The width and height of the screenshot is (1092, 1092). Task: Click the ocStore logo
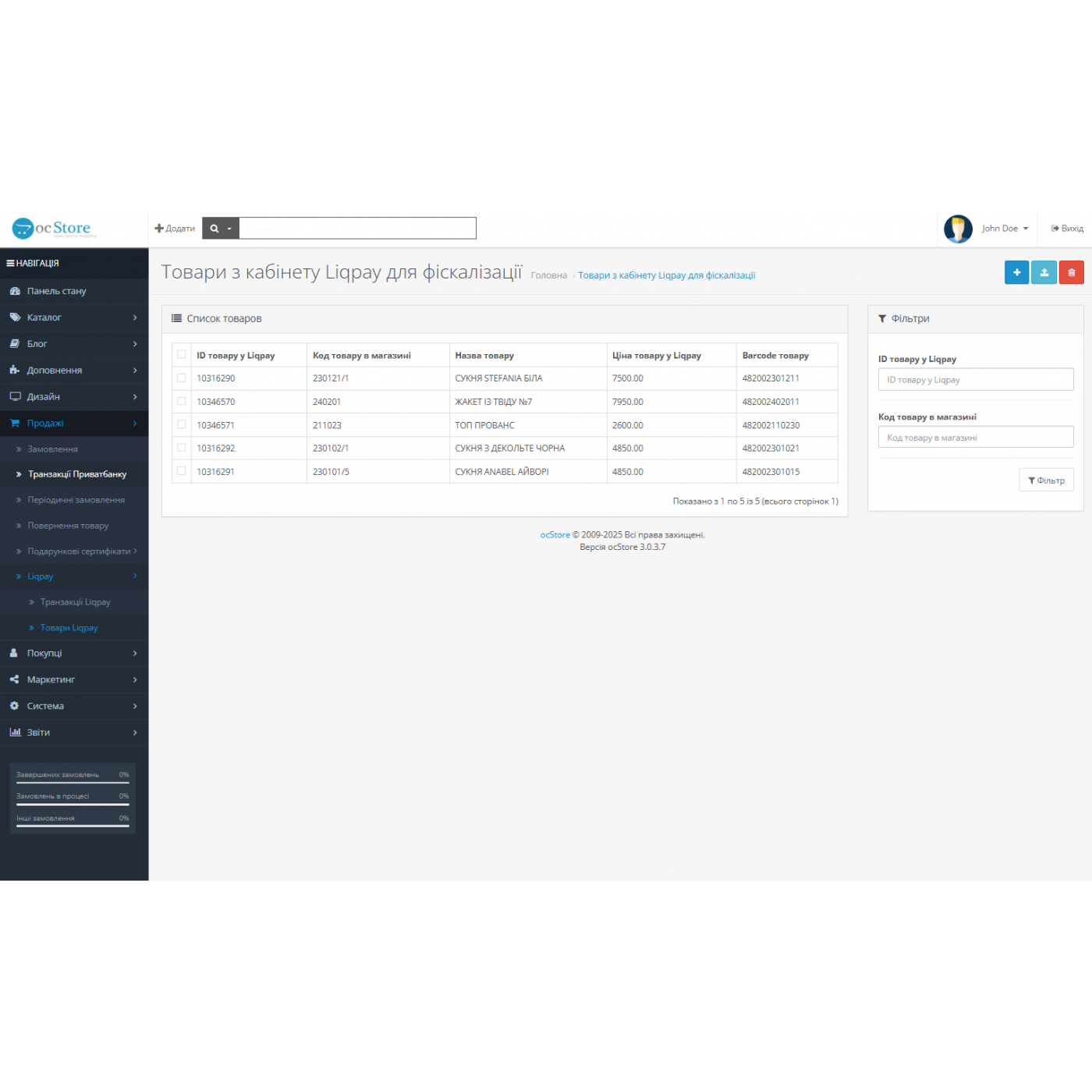click(x=55, y=229)
